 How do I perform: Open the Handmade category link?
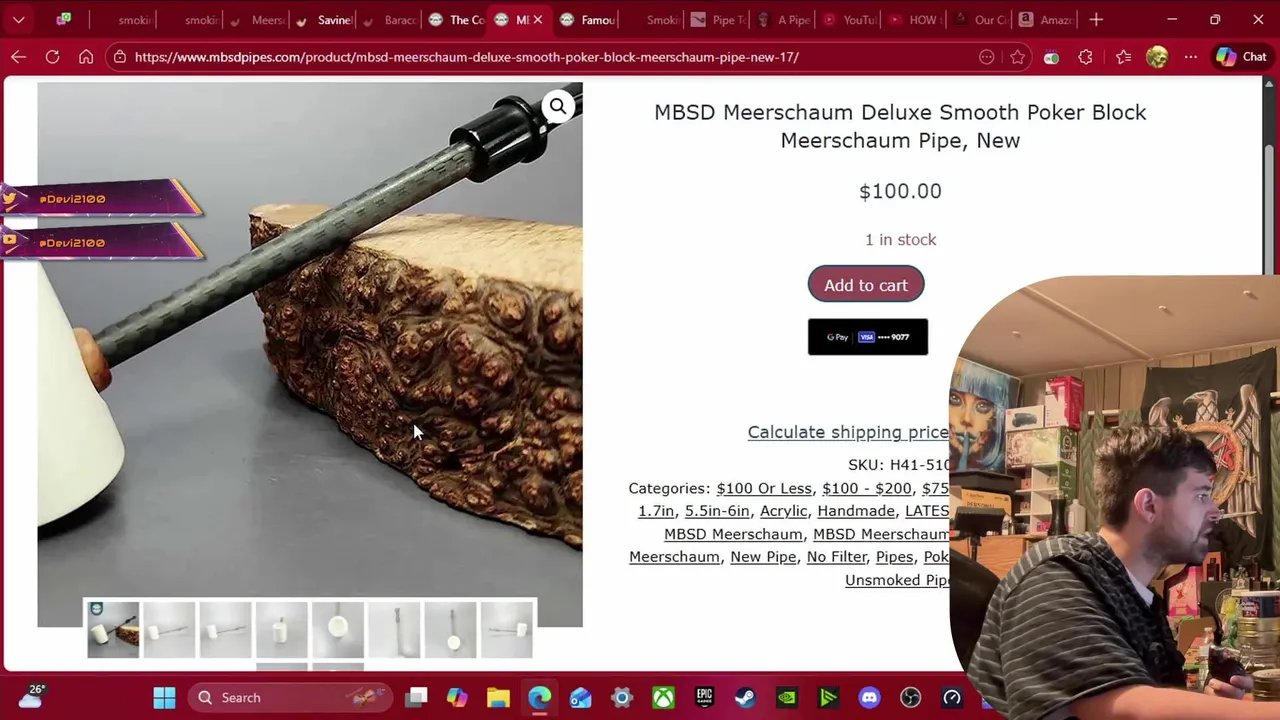[856, 511]
